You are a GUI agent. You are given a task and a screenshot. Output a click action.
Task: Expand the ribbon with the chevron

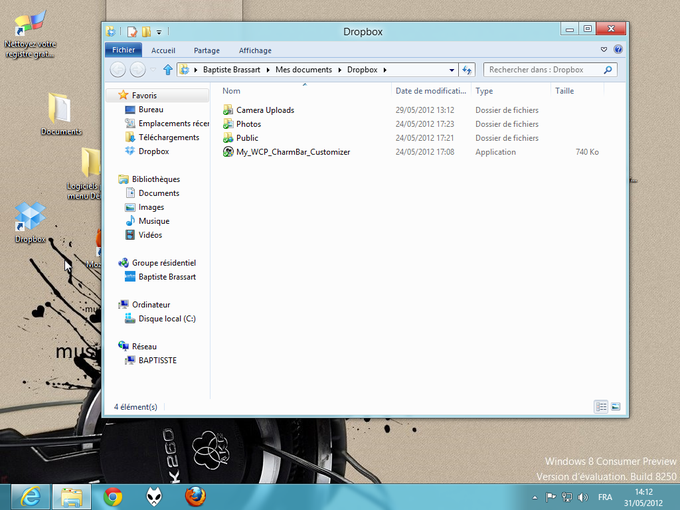coord(604,49)
